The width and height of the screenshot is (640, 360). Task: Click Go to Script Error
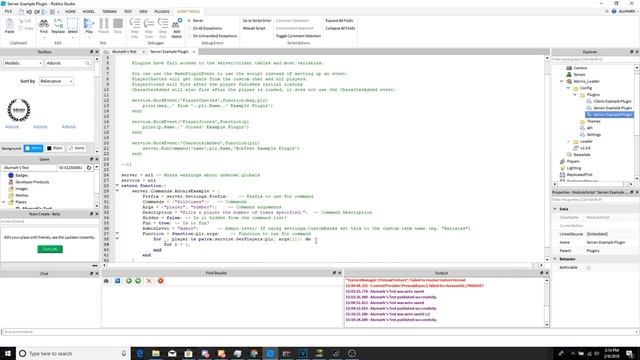click(x=257, y=20)
